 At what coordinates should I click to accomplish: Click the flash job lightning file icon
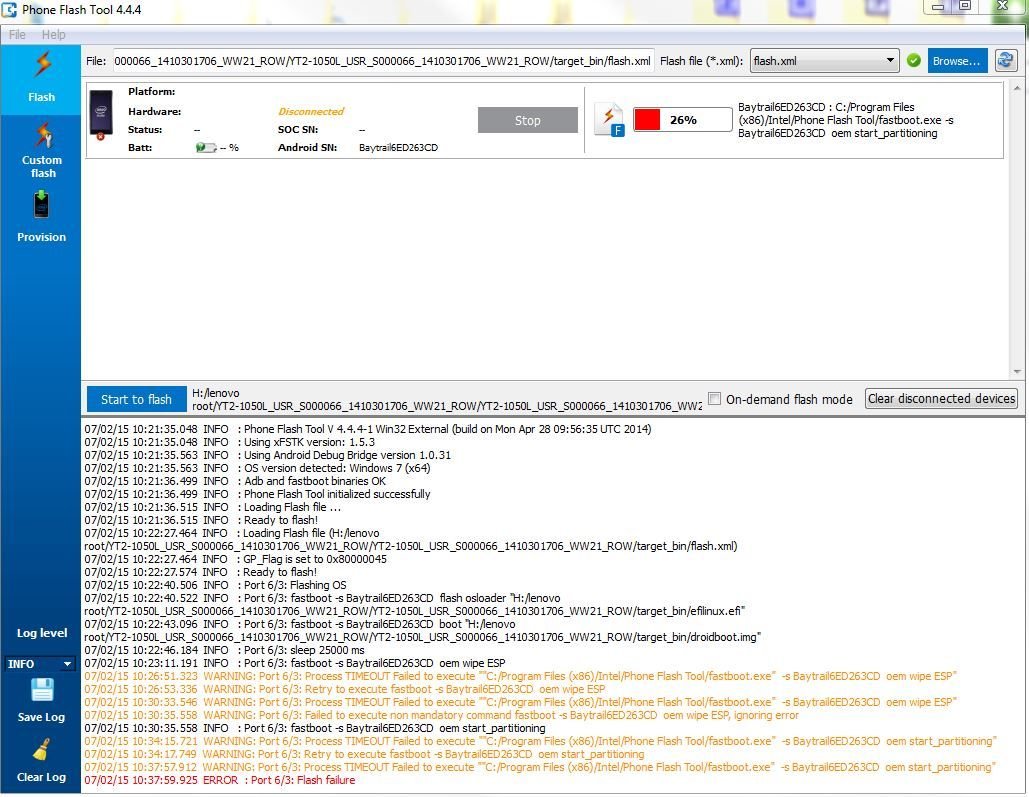(610, 120)
